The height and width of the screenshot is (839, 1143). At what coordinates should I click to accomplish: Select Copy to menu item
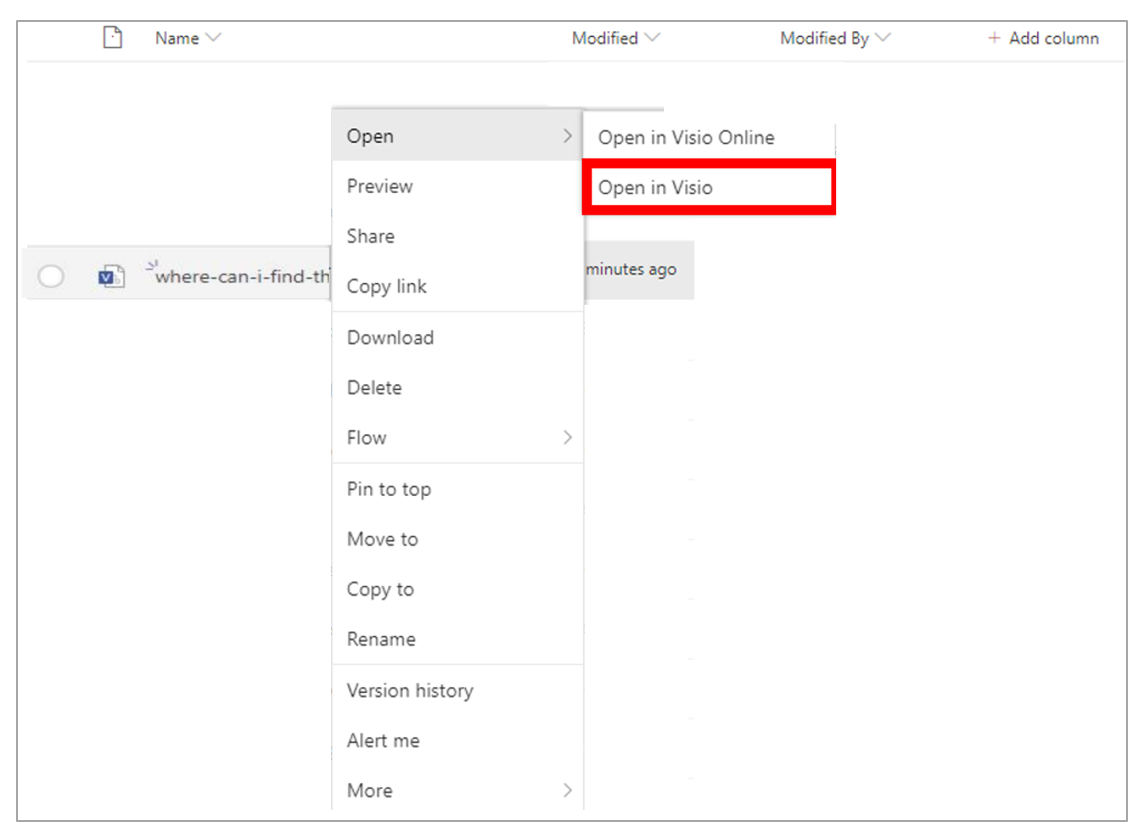point(458,589)
